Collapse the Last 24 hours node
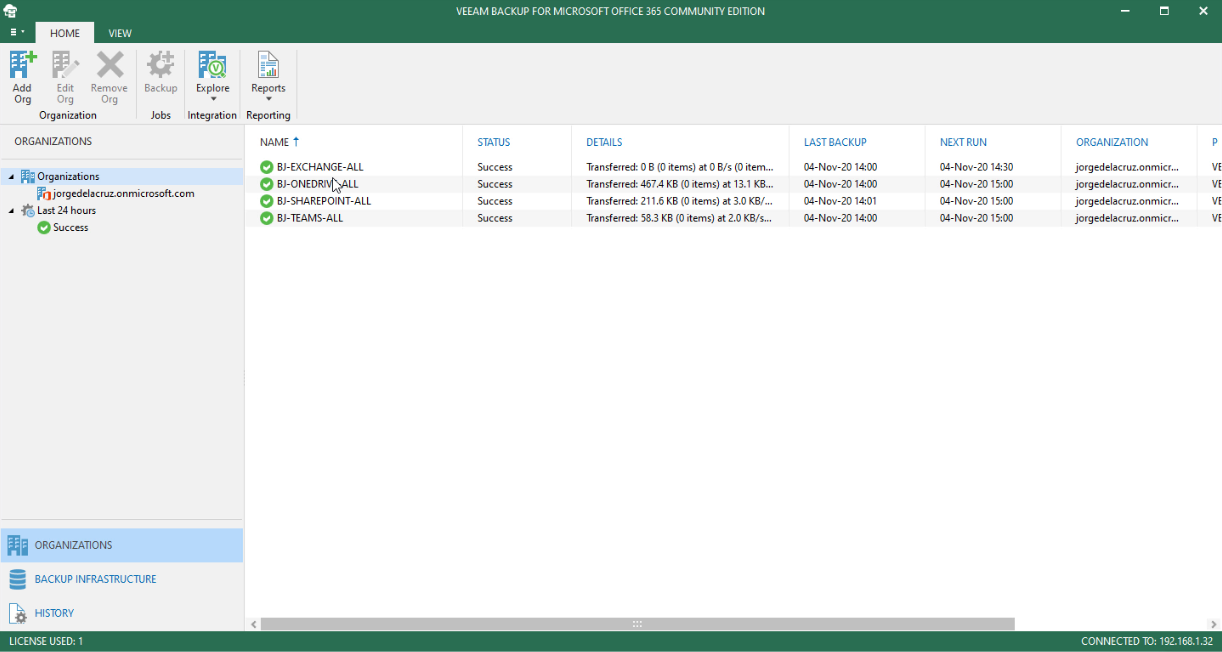Screen dimensions: 1222x652 click(12, 211)
